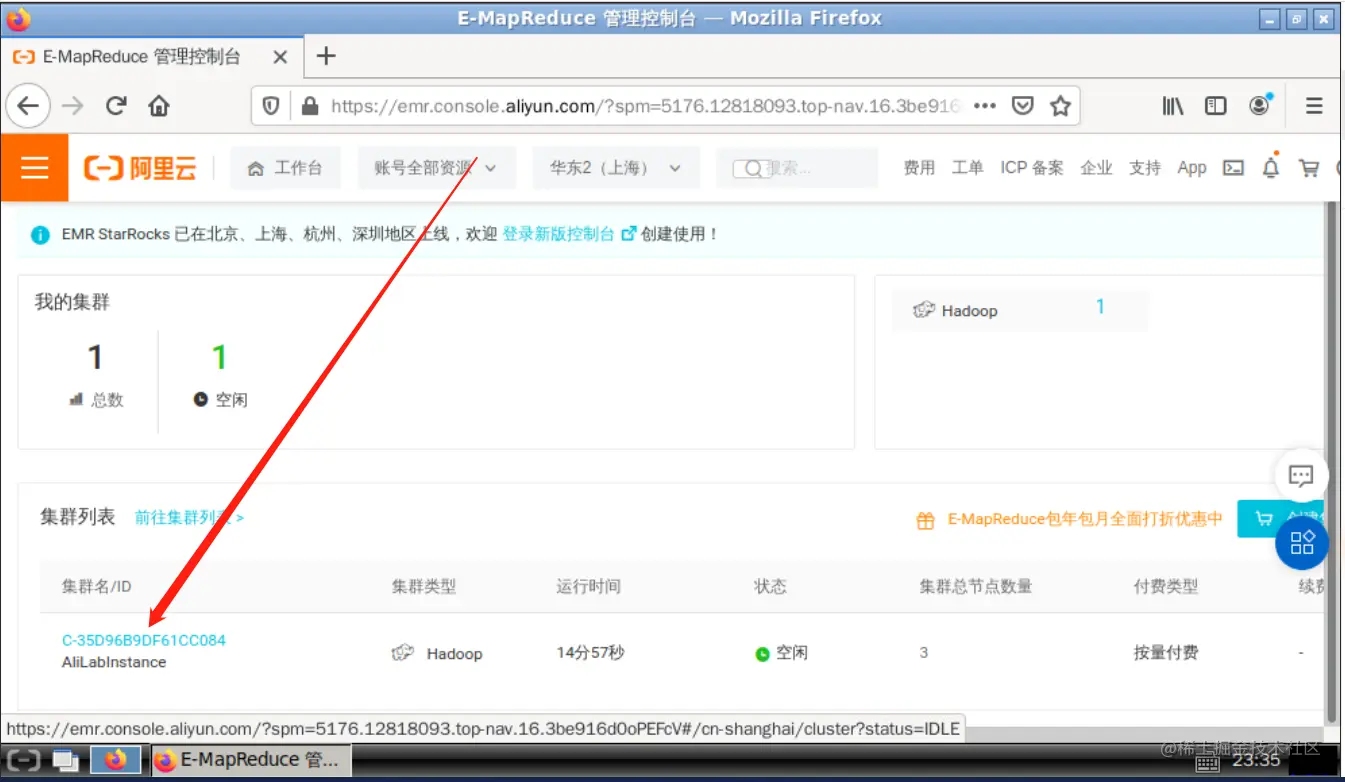This screenshot has height=782, width=1345.
Task: Bookmark this page with the star icon
Action: (x=1060, y=105)
